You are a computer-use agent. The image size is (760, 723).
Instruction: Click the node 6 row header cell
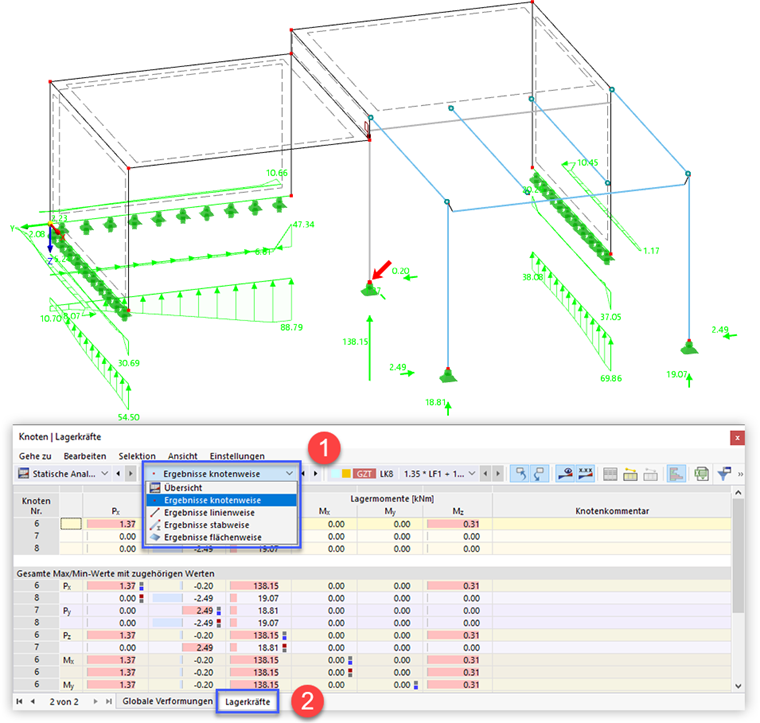[x=36, y=524]
